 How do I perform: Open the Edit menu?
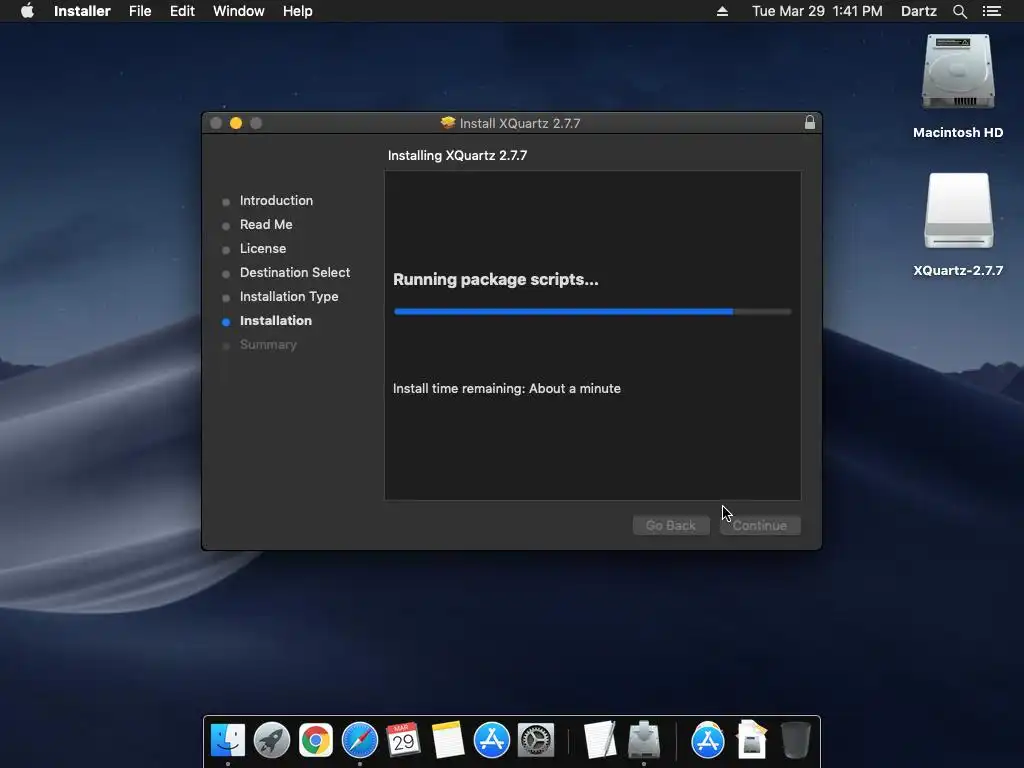coord(182,11)
